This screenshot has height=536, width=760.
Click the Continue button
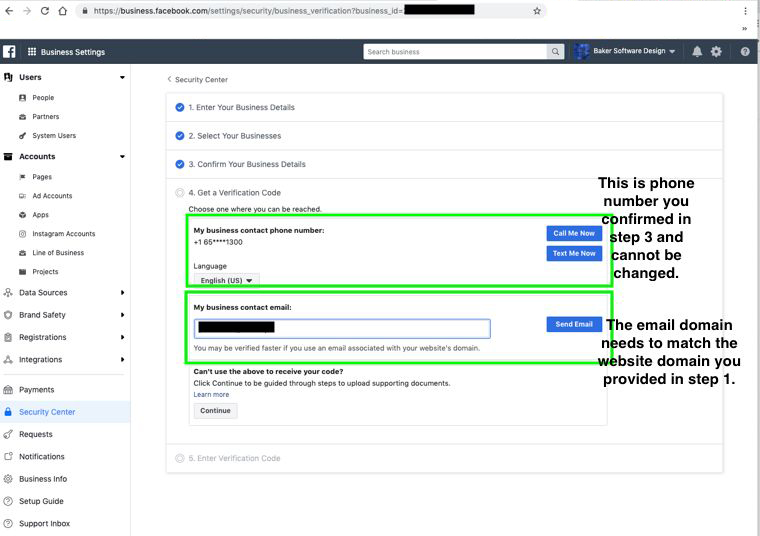215,410
